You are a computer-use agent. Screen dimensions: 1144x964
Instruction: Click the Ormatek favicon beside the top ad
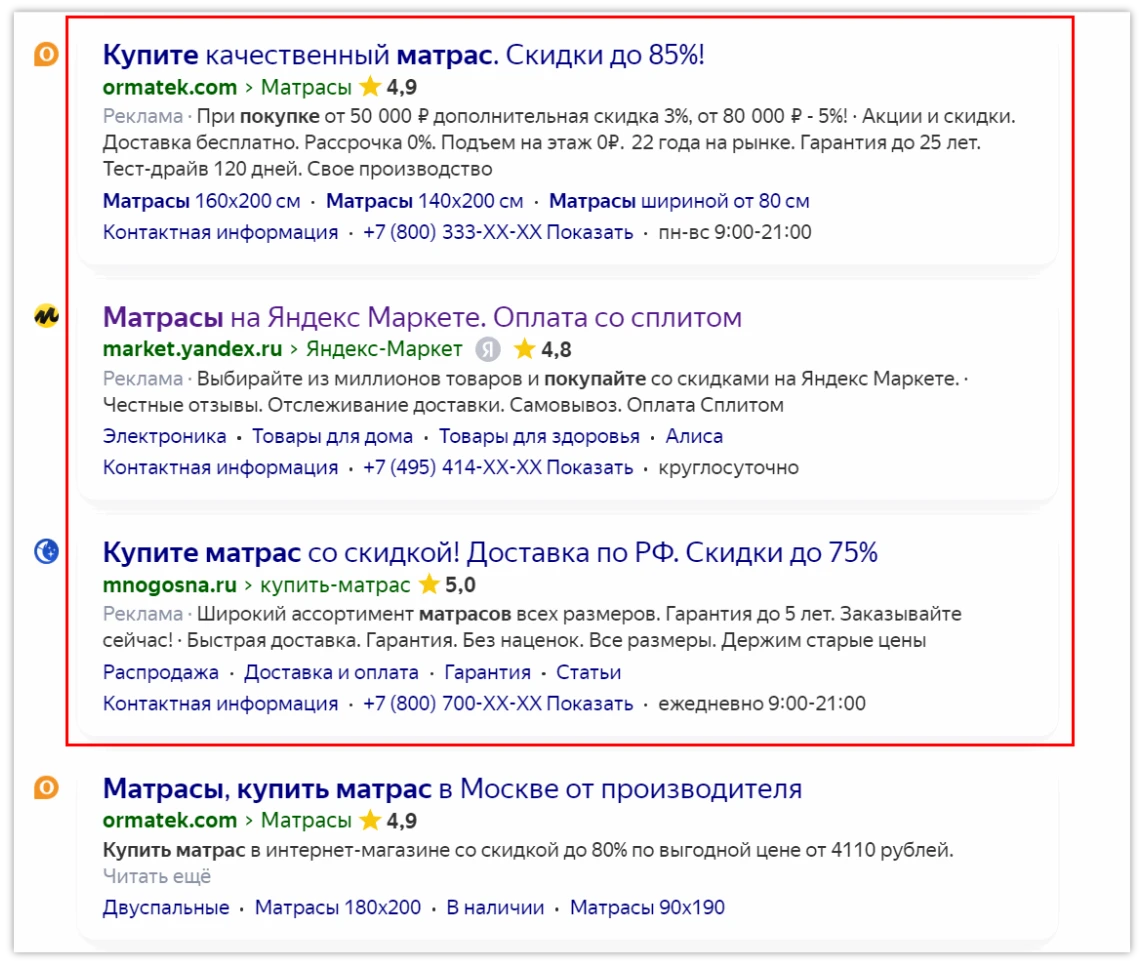(47, 55)
